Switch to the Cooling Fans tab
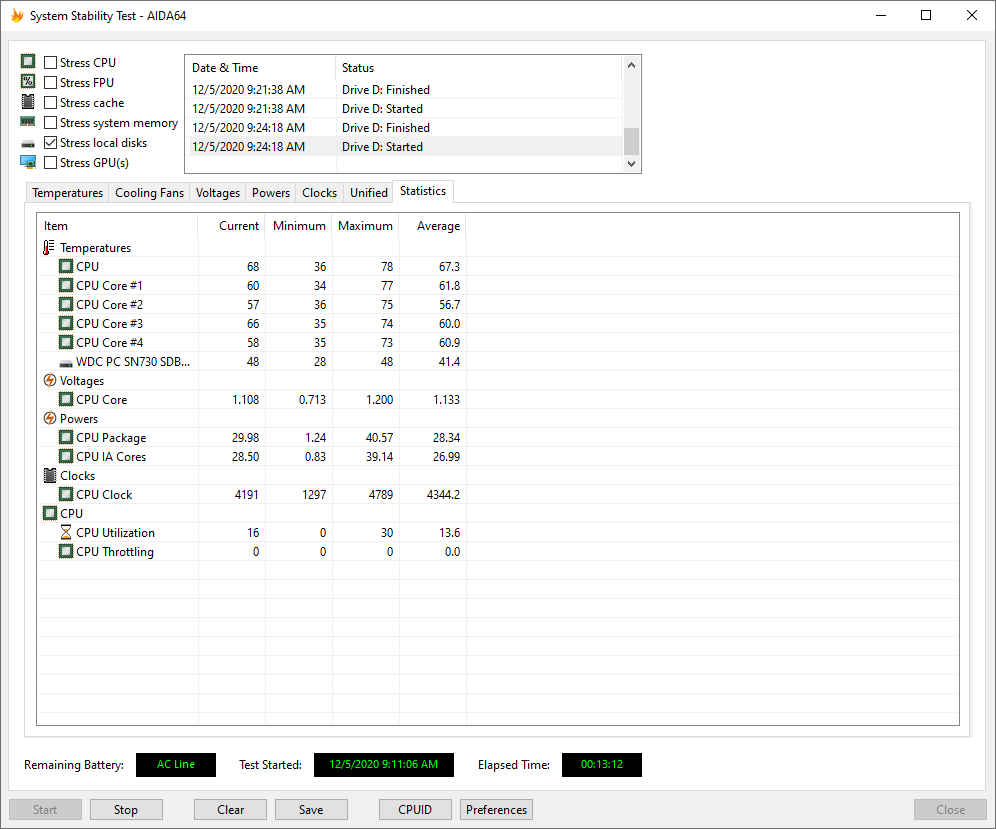The image size is (996, 829). [149, 192]
